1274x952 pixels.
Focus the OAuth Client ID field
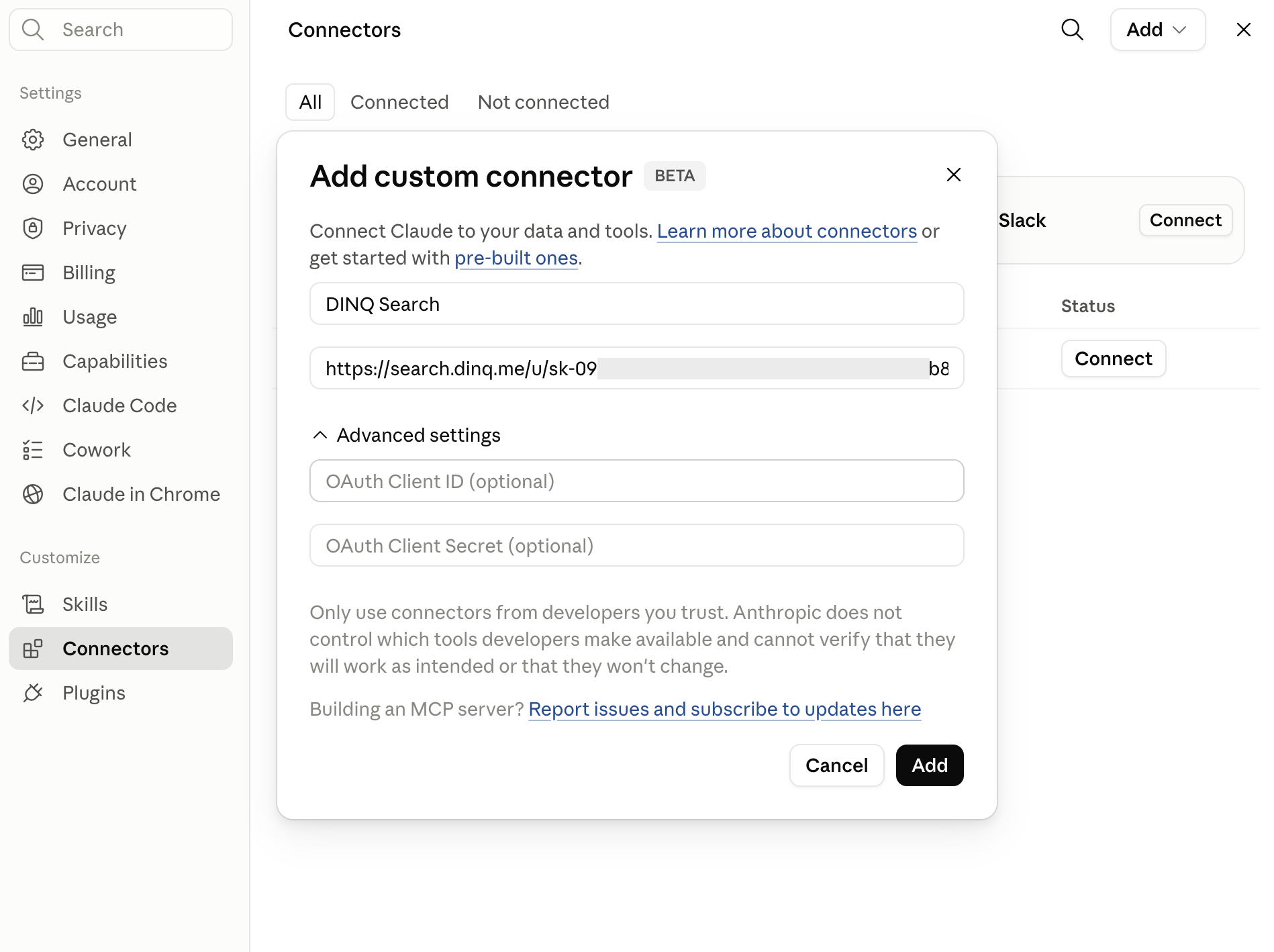tap(636, 481)
